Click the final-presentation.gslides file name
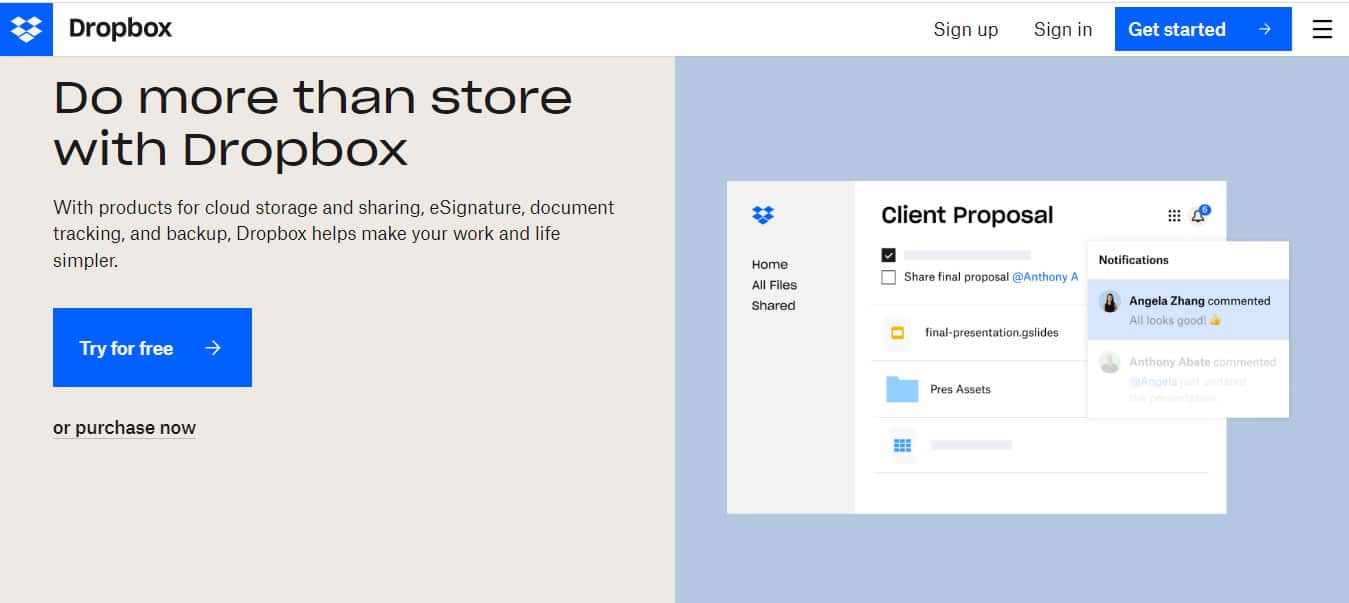The height and width of the screenshot is (603, 1349). click(x=992, y=333)
